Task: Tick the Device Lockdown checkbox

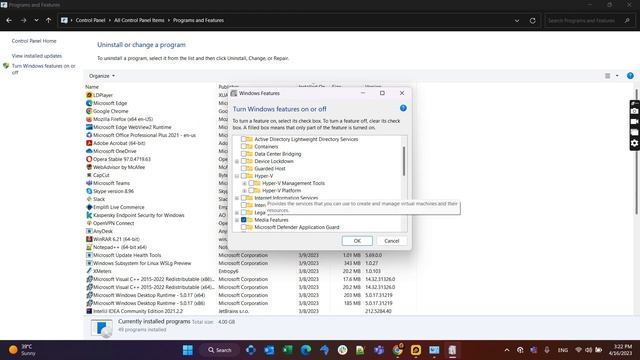Action: (x=244, y=161)
